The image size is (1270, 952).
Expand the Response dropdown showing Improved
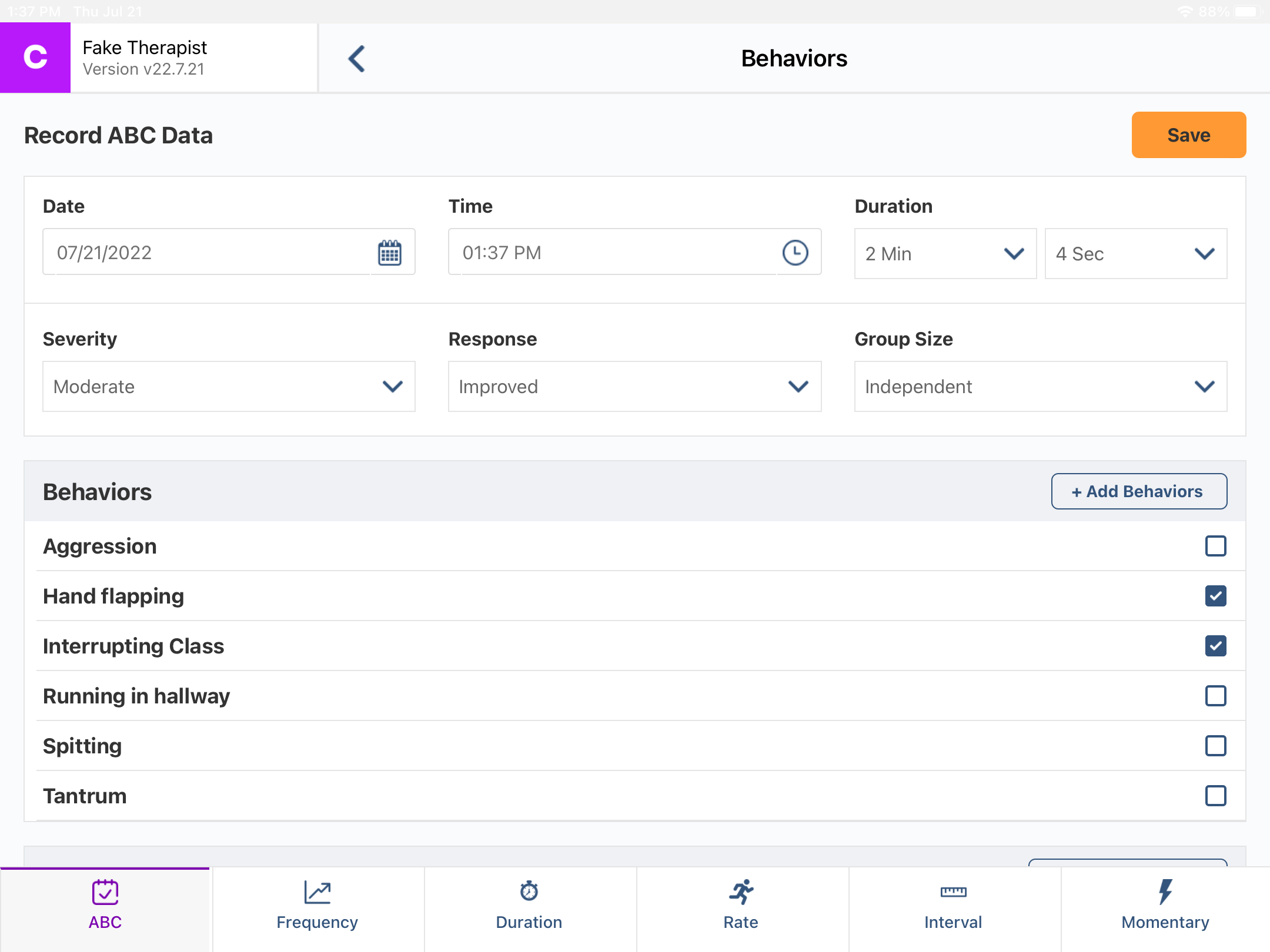tap(634, 386)
